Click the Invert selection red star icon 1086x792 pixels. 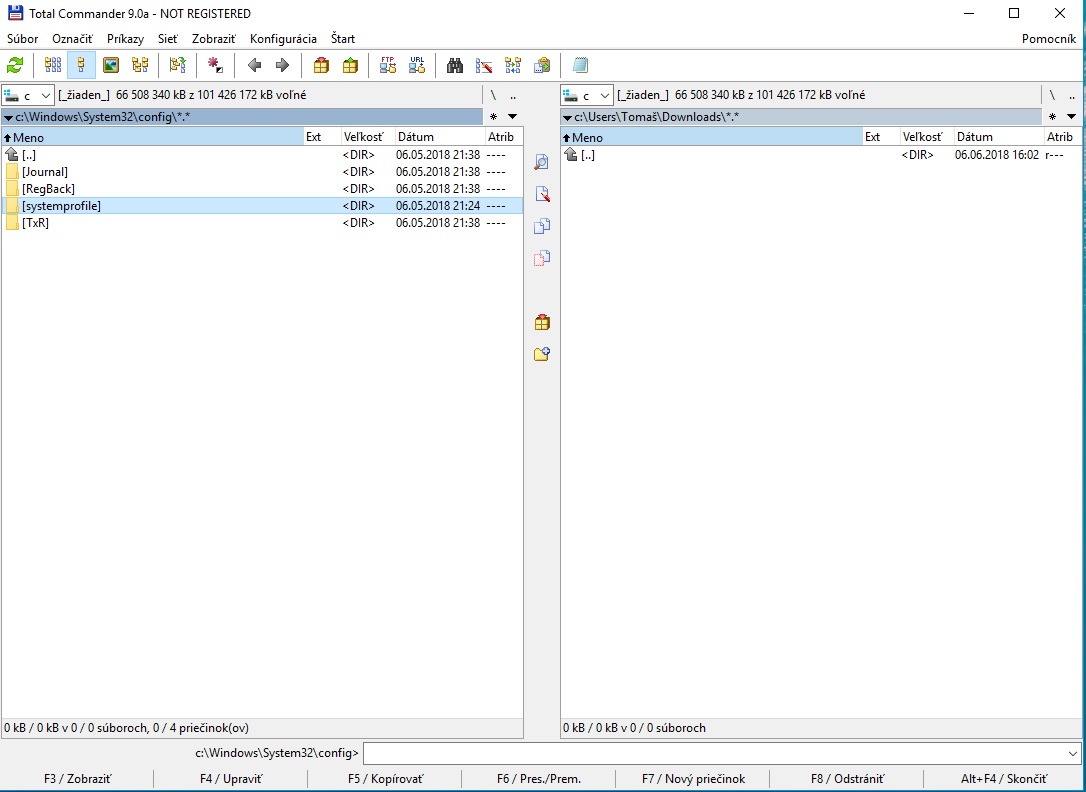(x=215, y=65)
